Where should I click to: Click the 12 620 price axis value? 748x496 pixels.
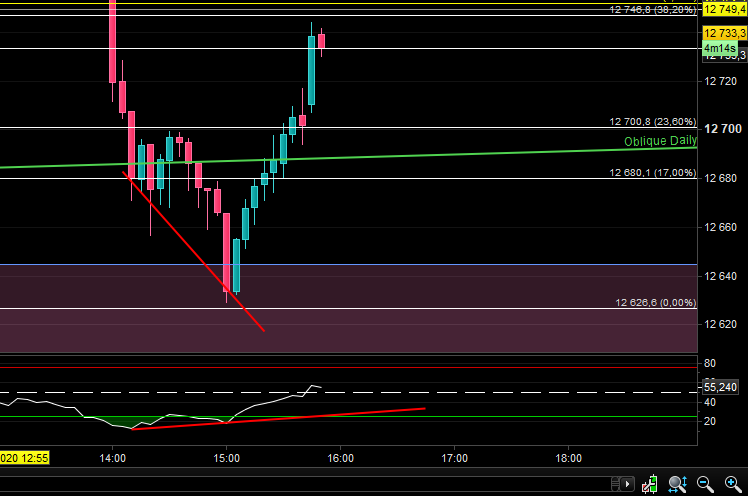720,324
